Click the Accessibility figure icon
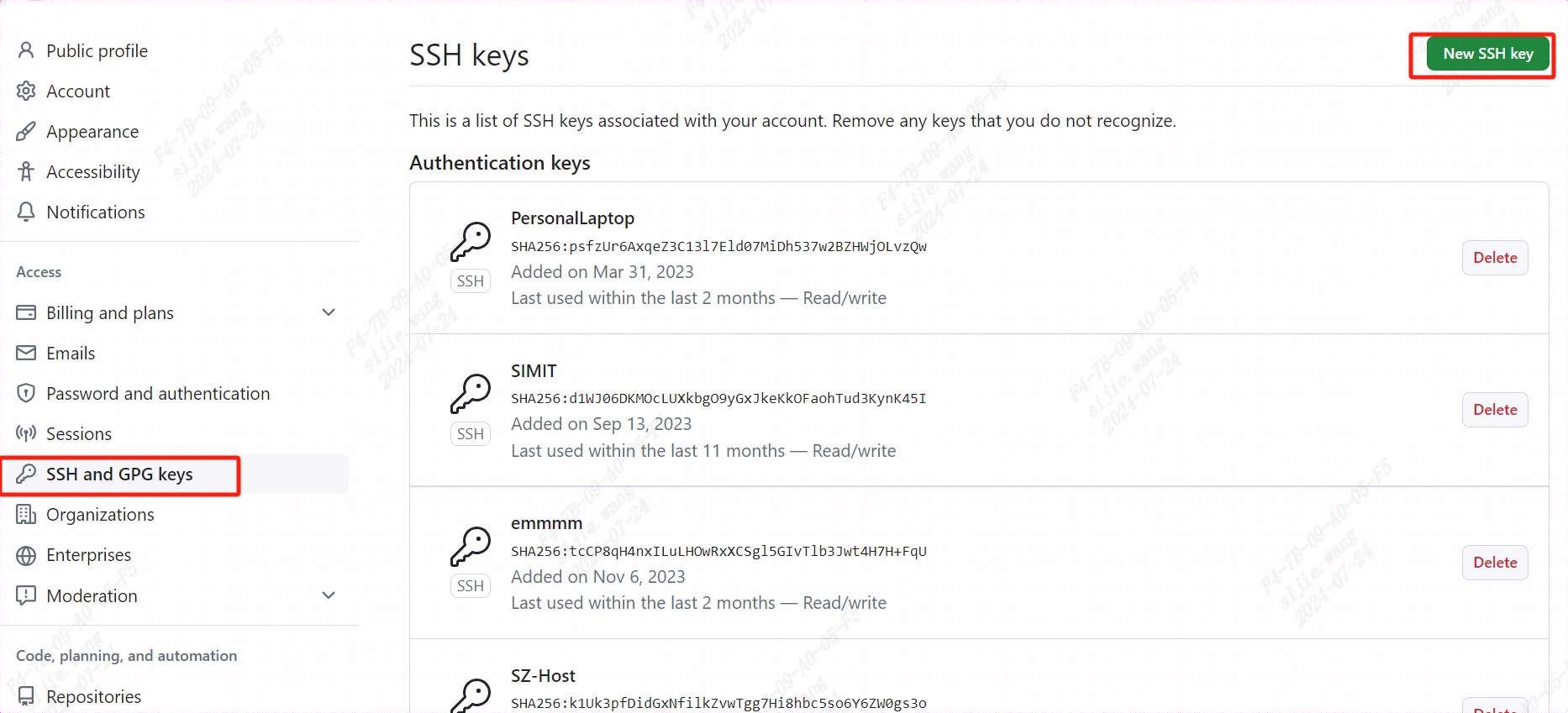 pos(26,172)
